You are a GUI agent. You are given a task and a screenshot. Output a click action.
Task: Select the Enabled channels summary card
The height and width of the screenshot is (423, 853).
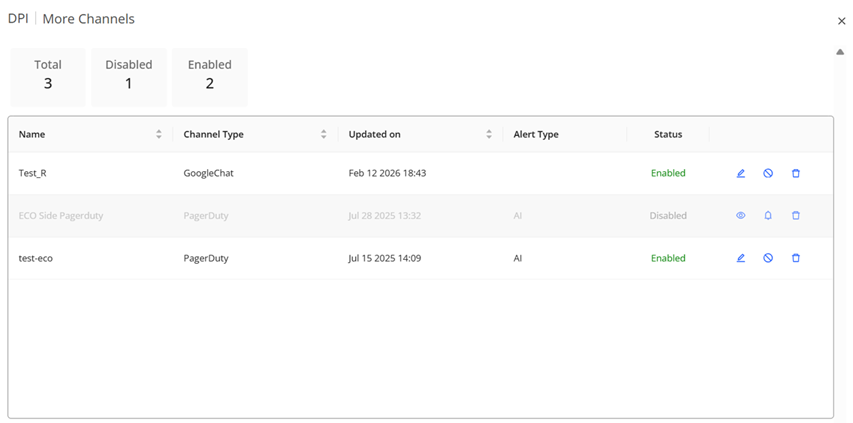tap(210, 76)
